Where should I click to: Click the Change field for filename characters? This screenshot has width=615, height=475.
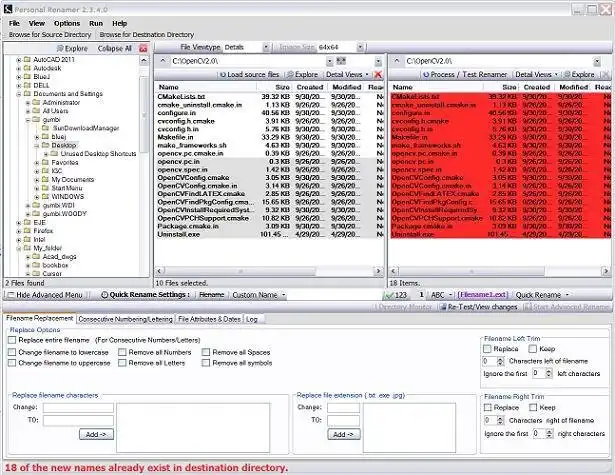click(x=78, y=408)
